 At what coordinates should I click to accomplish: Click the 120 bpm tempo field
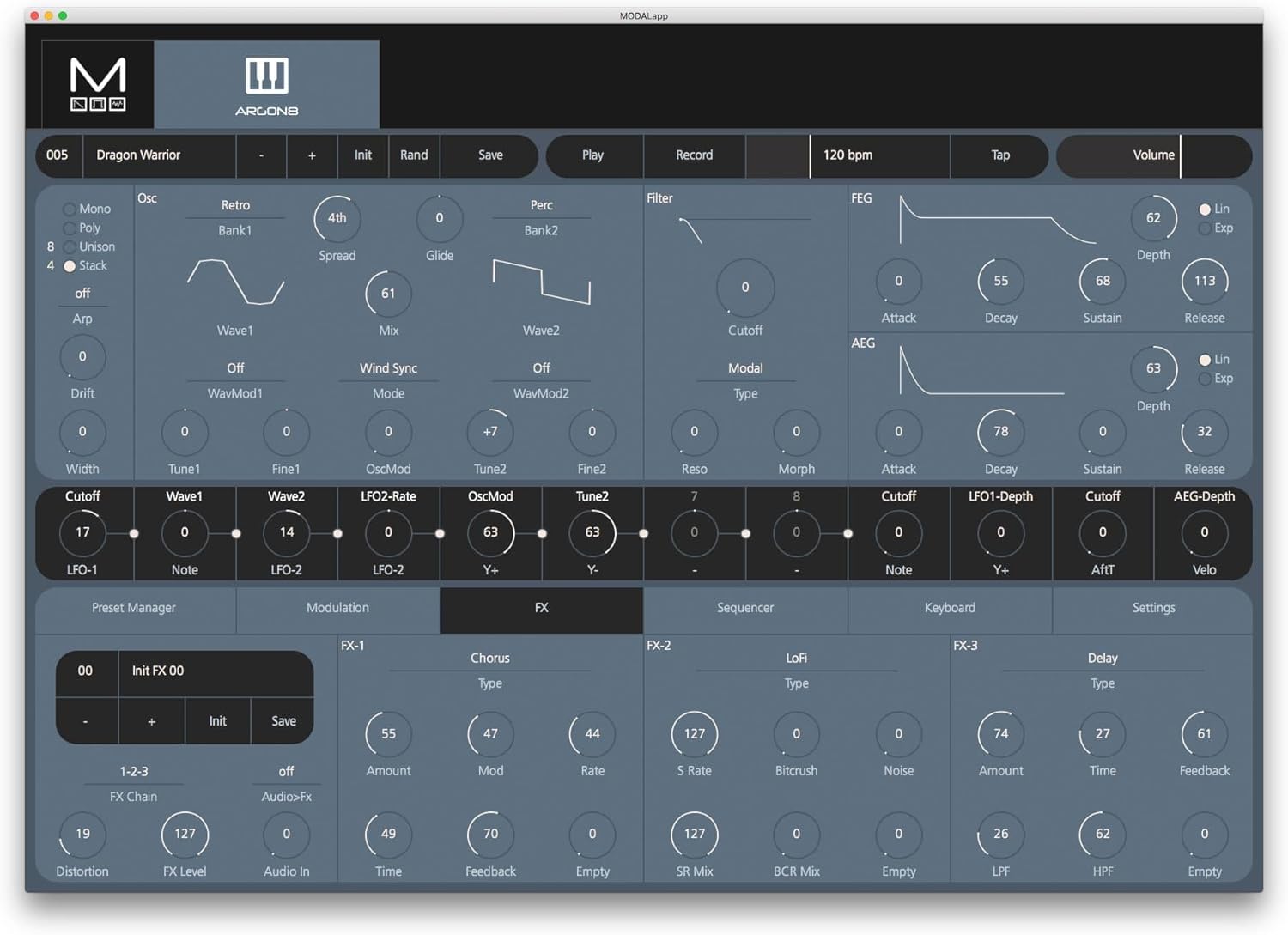click(x=879, y=155)
